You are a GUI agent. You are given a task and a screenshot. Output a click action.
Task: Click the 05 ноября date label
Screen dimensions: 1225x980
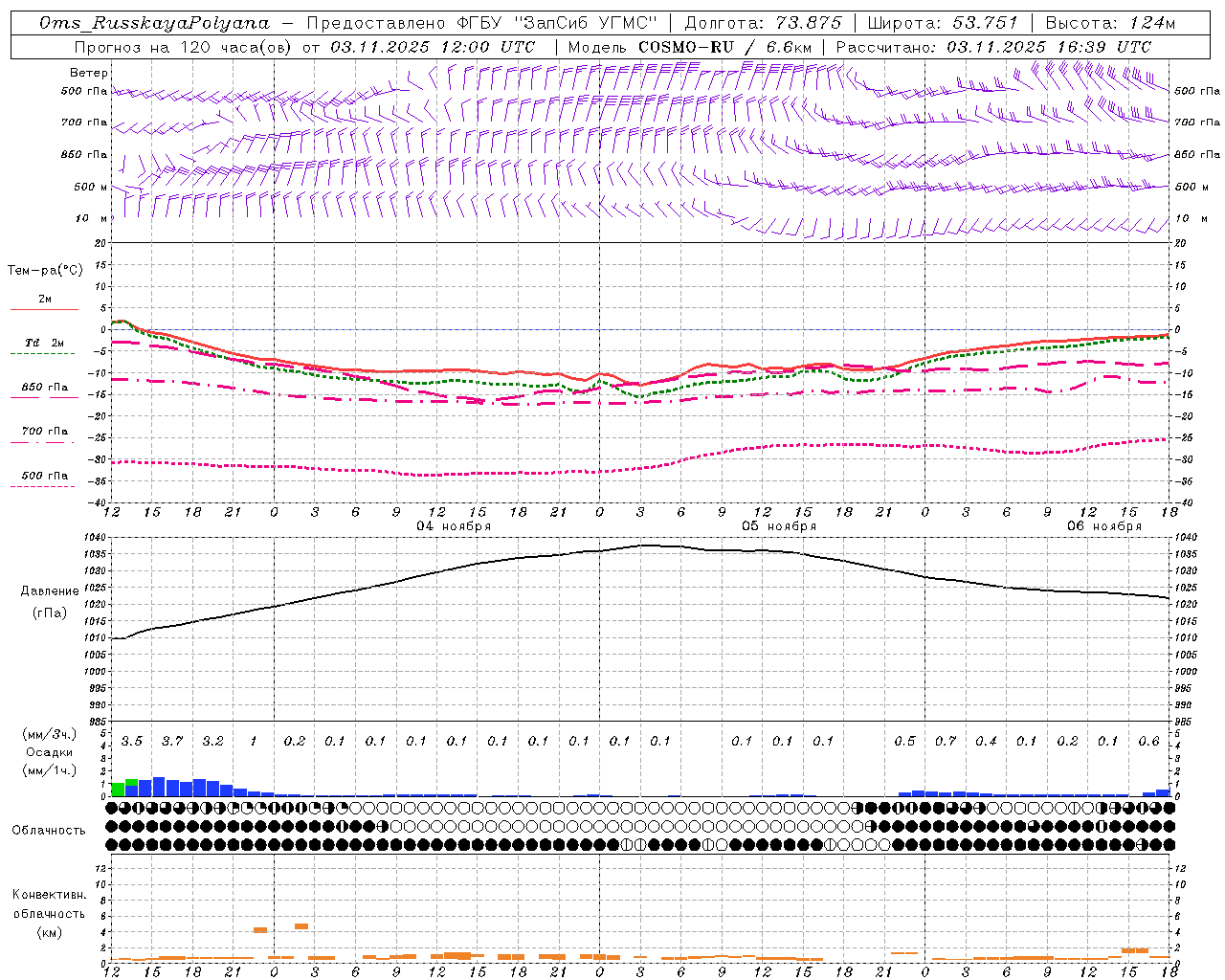pos(779,526)
